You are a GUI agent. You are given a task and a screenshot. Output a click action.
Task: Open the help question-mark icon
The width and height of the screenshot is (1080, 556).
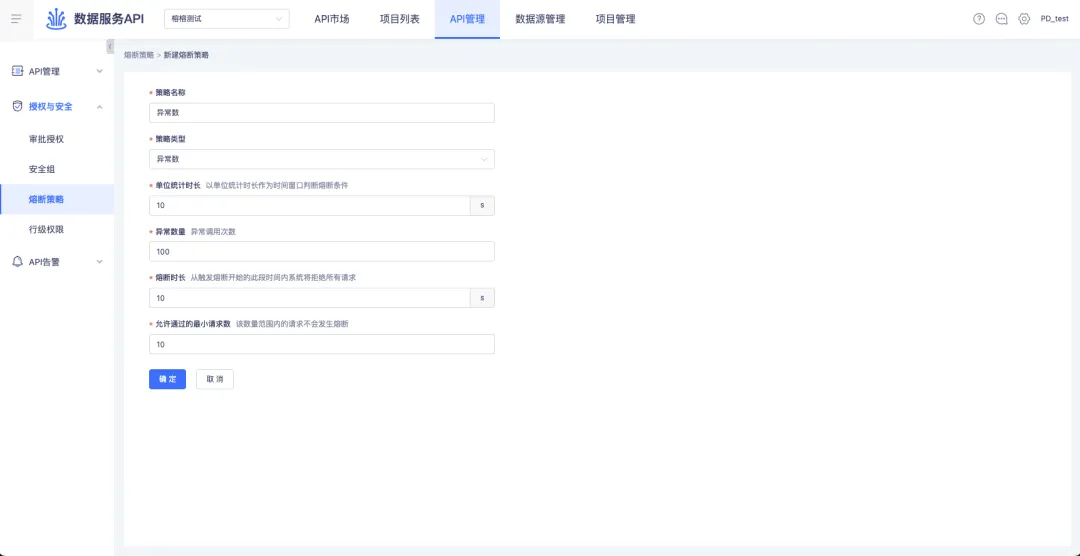(979, 19)
